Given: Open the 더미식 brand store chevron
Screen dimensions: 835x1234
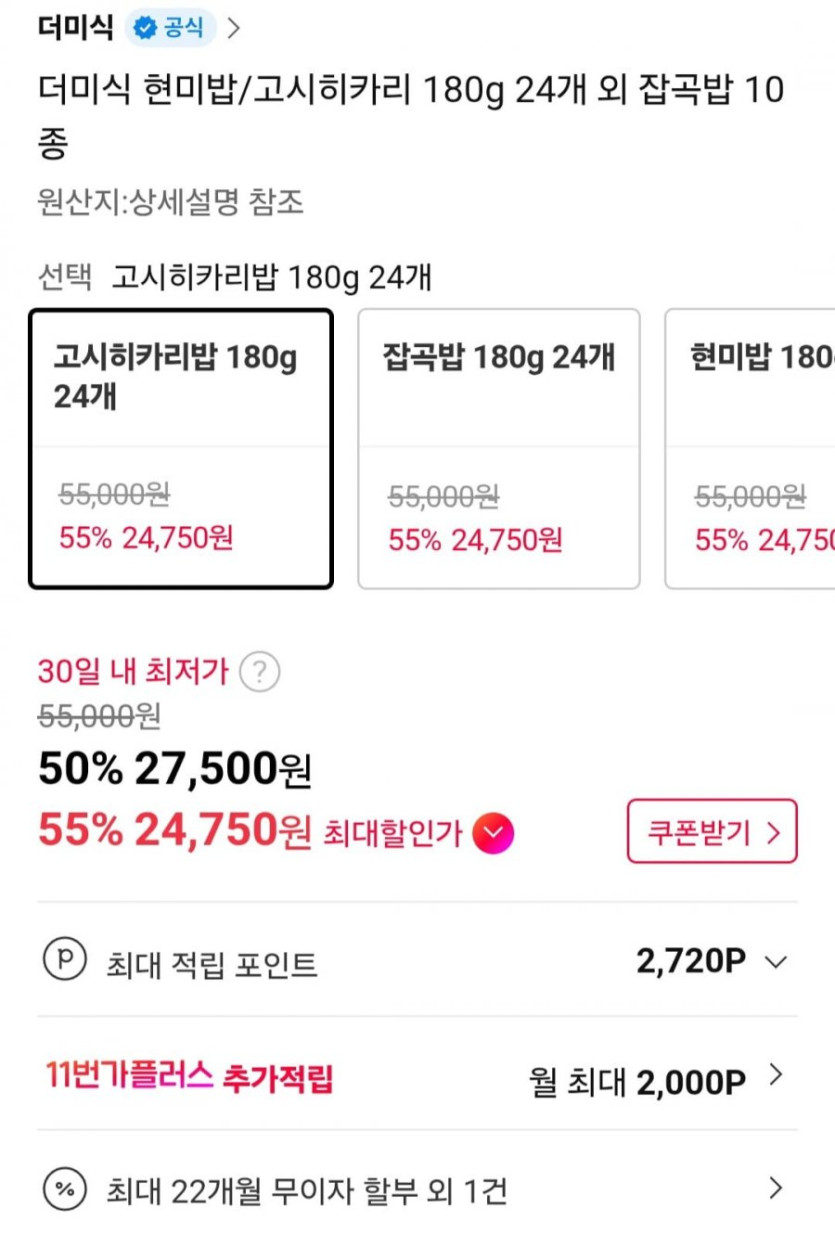Looking at the screenshot, I should [234, 29].
